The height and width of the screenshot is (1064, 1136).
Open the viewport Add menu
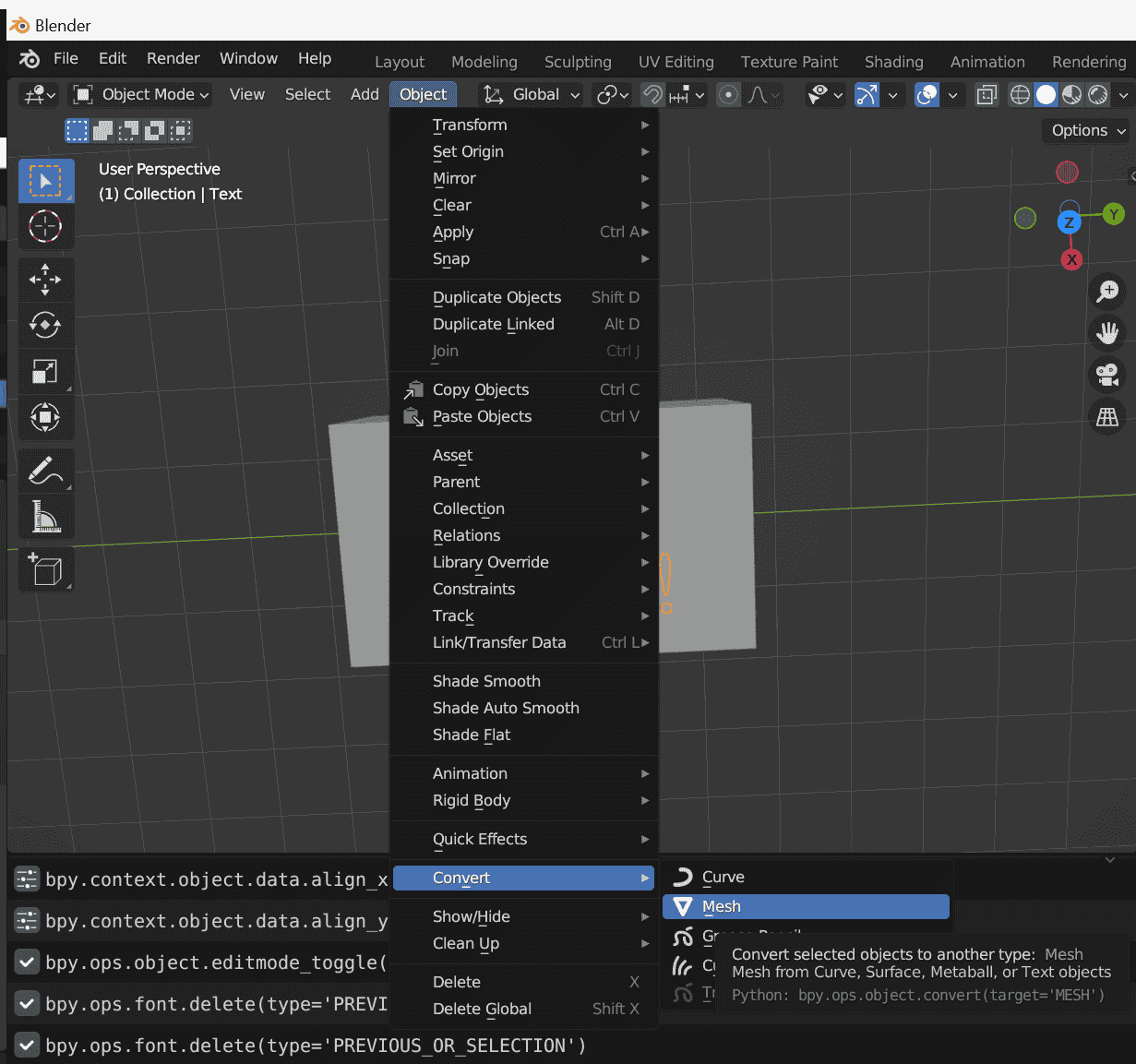365,94
